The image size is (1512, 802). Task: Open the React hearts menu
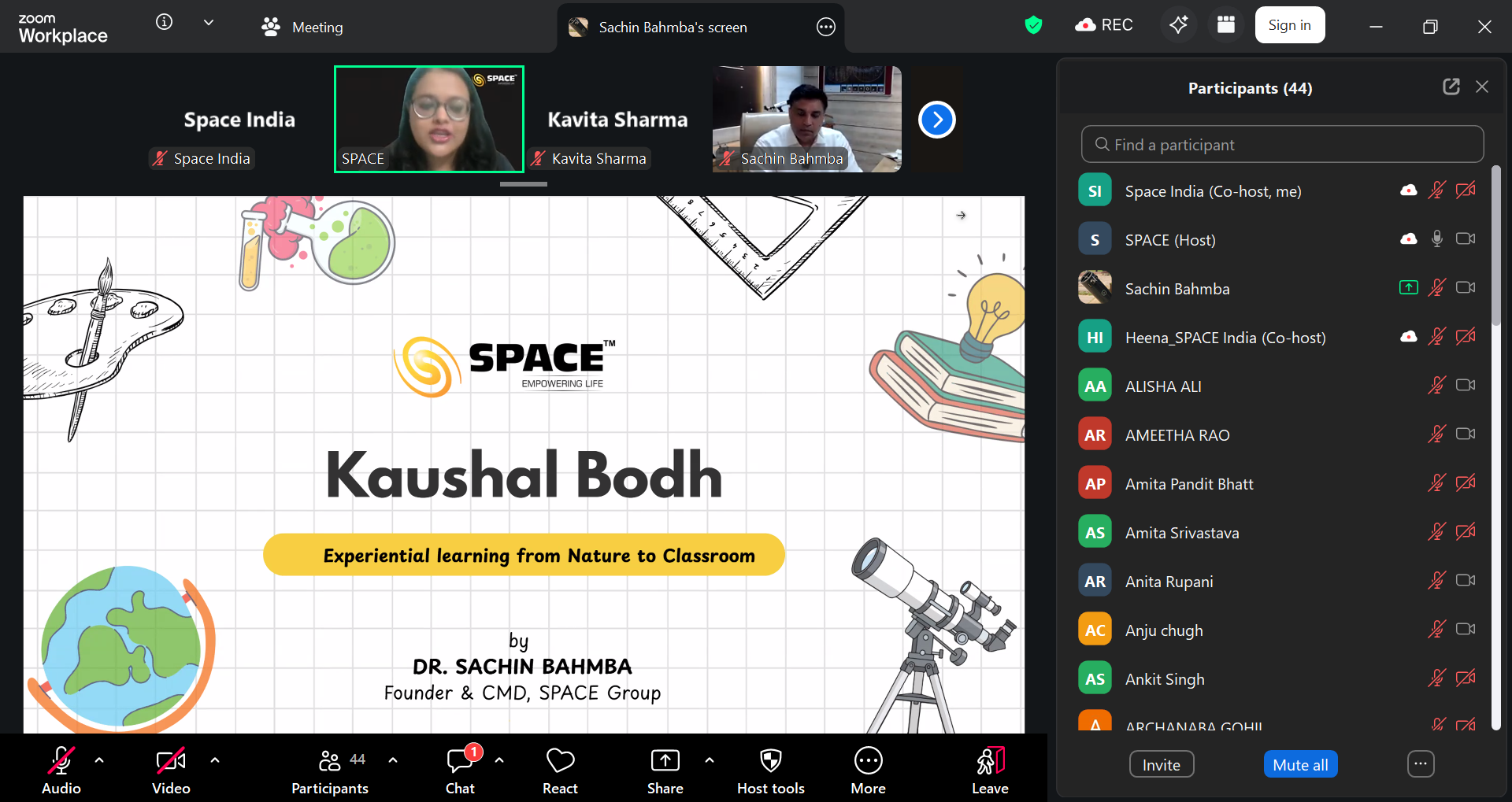click(x=560, y=771)
